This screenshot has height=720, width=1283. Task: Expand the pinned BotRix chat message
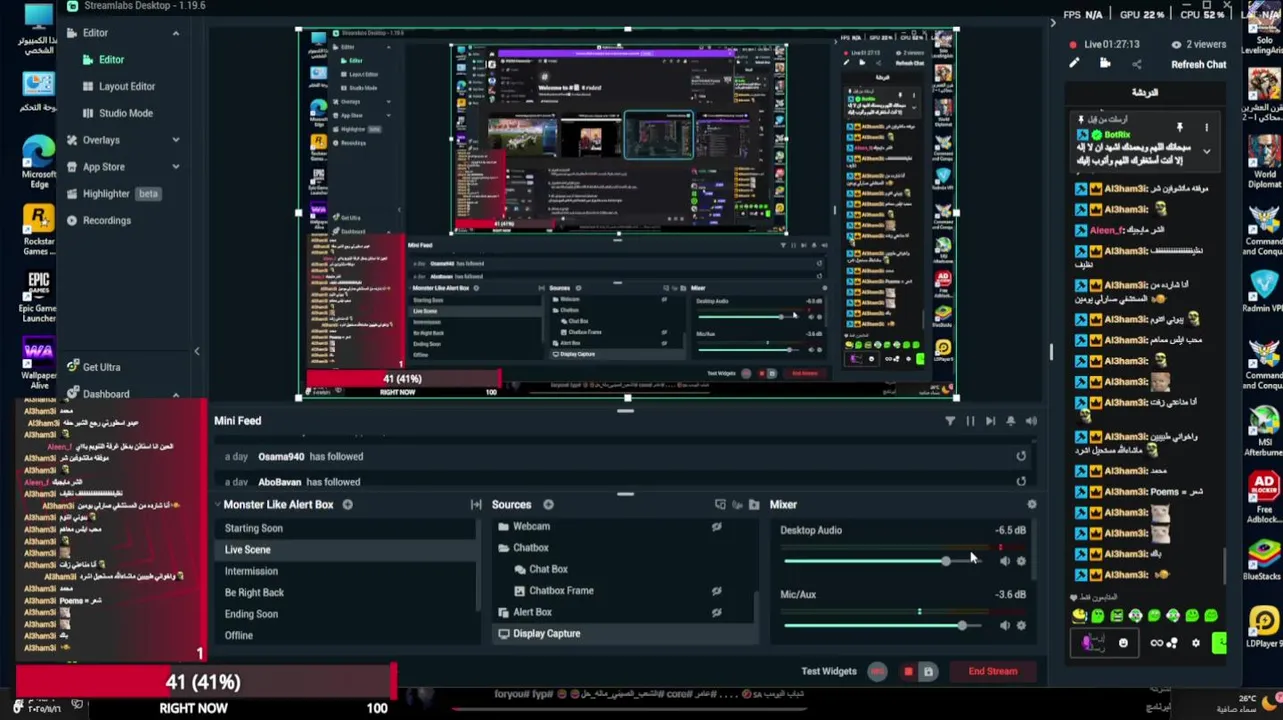[x=1206, y=152]
